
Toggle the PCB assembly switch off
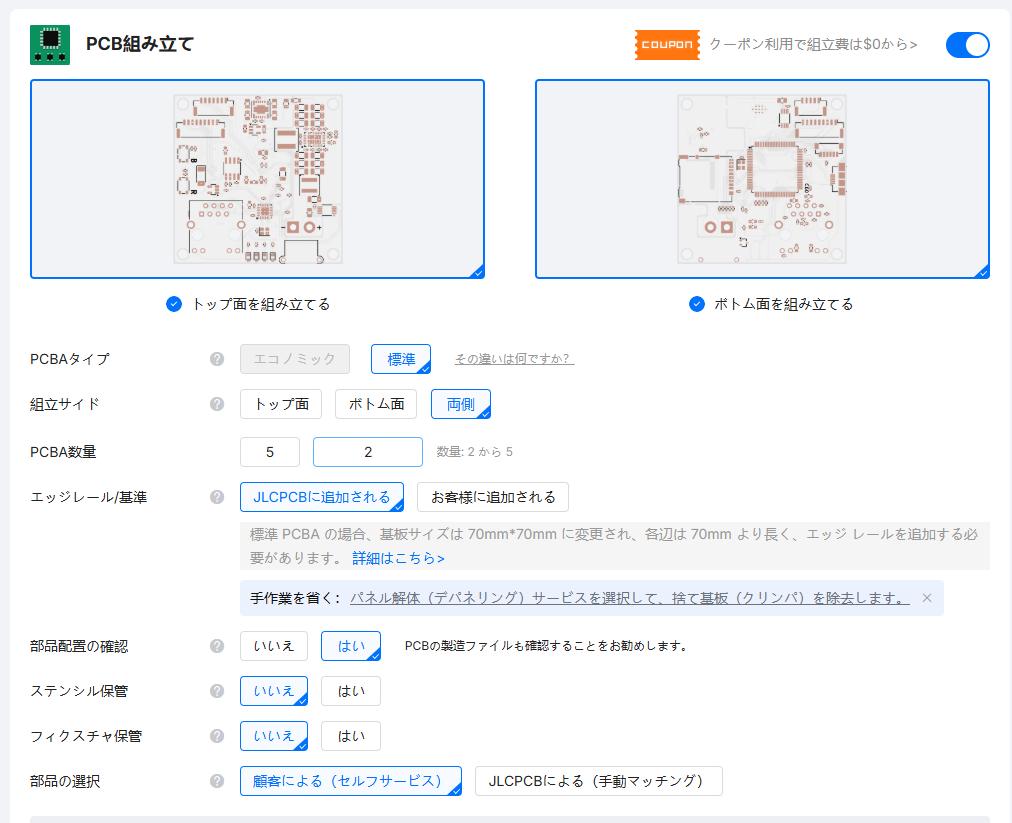[967, 45]
